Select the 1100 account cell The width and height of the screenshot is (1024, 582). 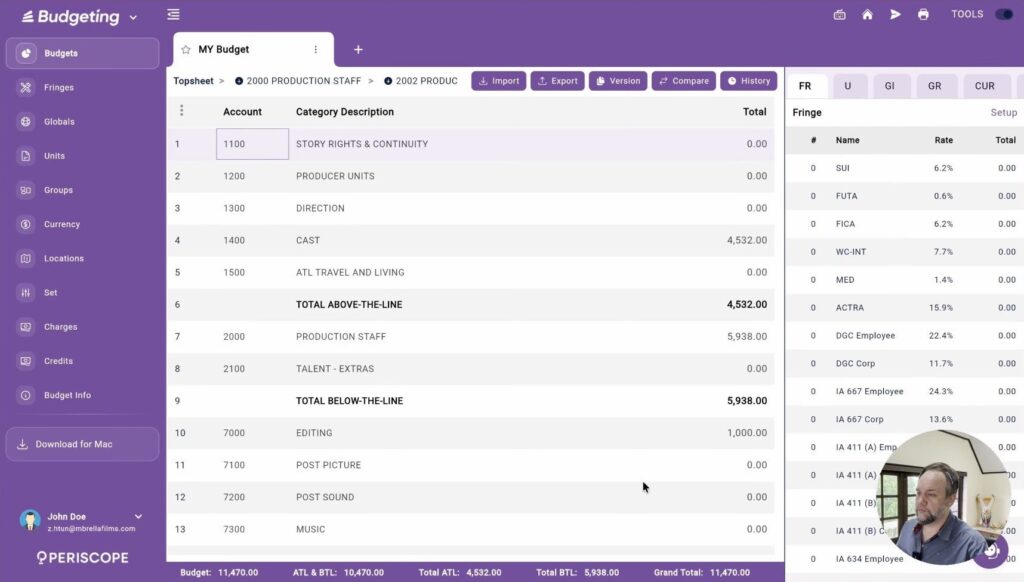[252, 144]
